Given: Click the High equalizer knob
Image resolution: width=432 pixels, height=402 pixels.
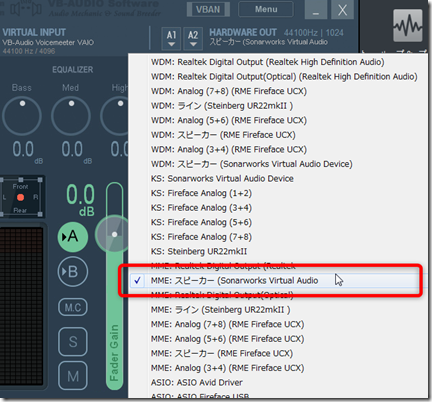Looking at the screenshot, I should point(114,116).
